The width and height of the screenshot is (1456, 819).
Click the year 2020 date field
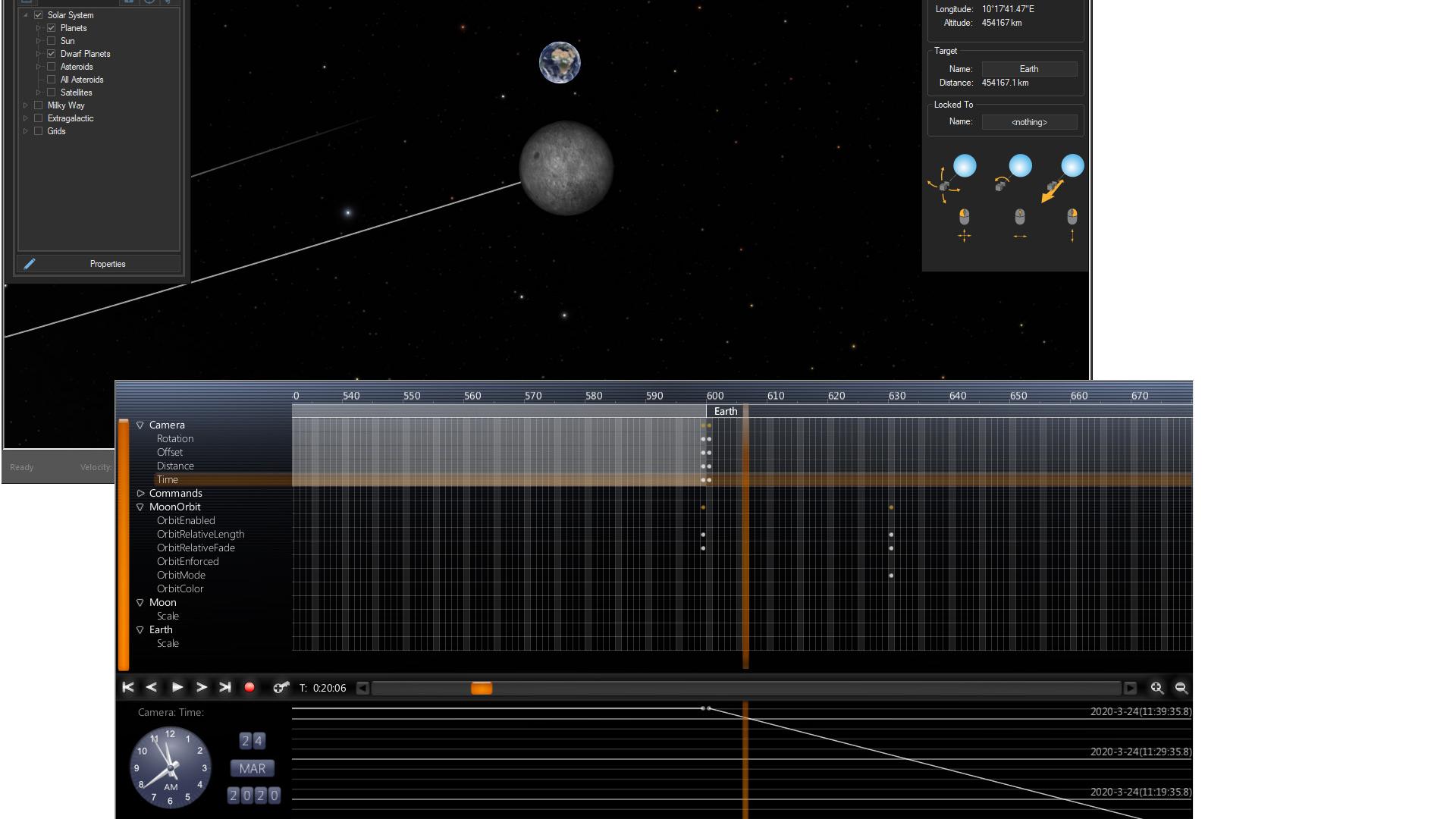(x=254, y=795)
